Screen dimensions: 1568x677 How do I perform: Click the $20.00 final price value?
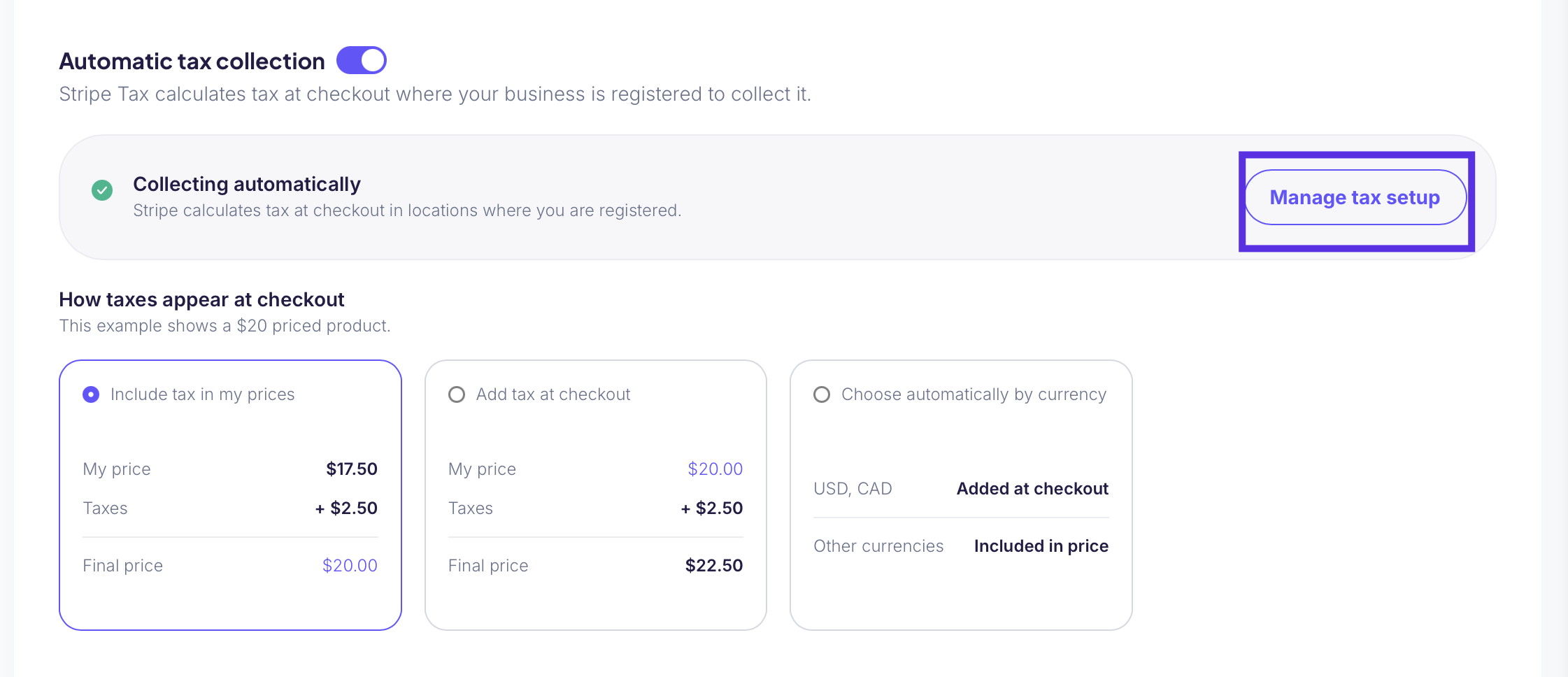coord(350,566)
